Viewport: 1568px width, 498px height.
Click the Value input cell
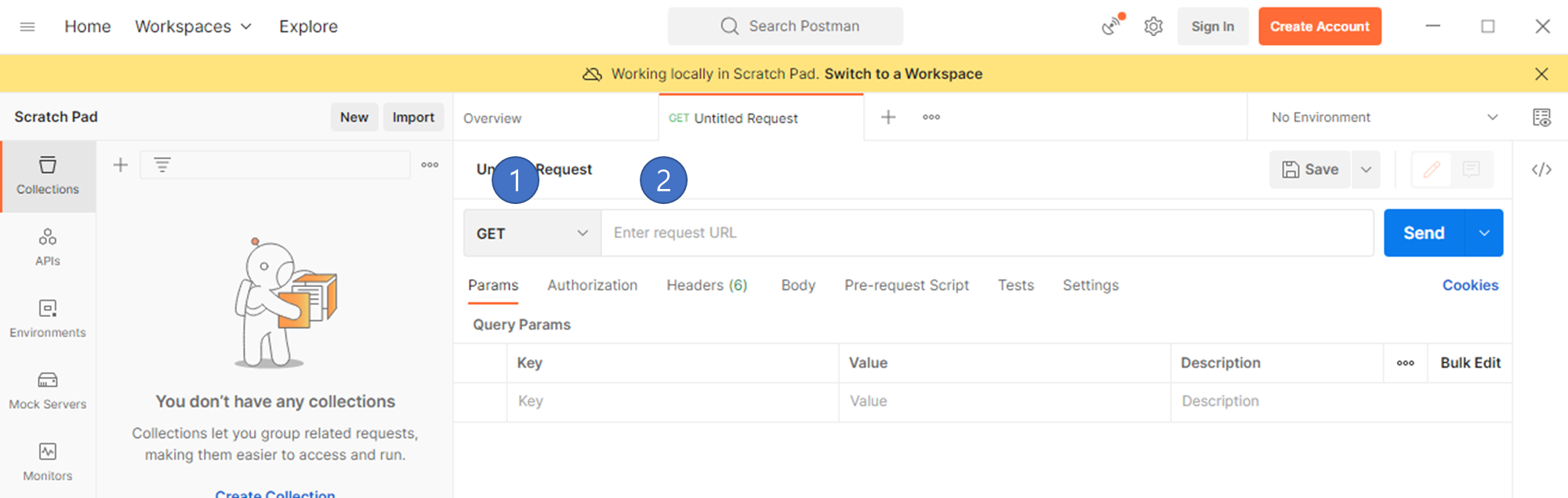pos(1005,402)
